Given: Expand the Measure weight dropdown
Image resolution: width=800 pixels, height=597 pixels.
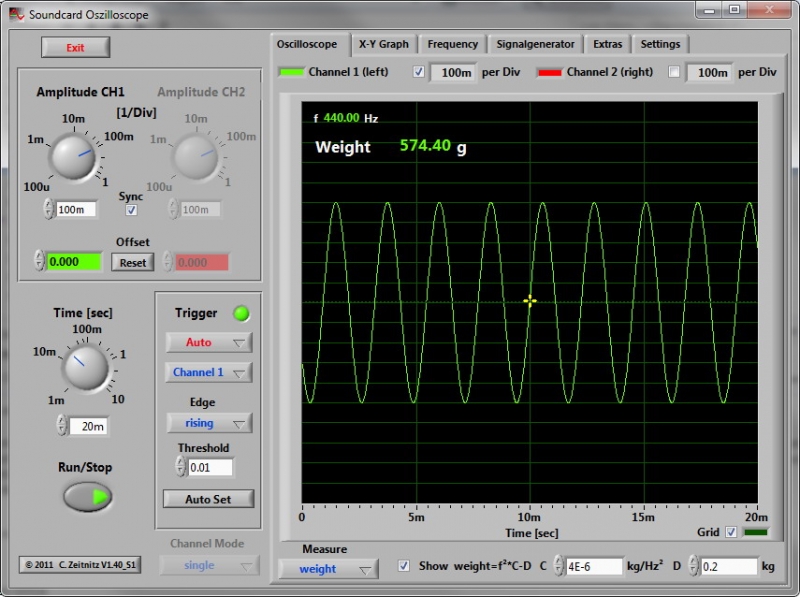Looking at the screenshot, I should coord(327,569).
